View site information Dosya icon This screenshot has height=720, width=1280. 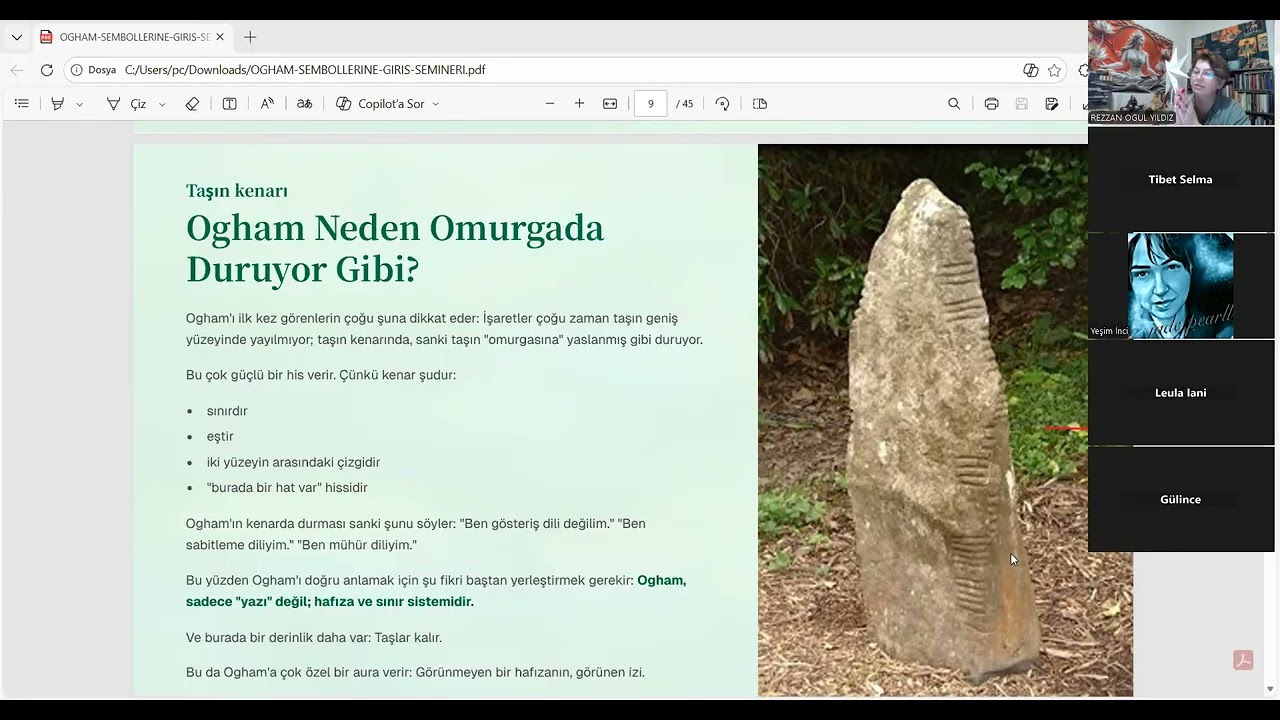93,70
